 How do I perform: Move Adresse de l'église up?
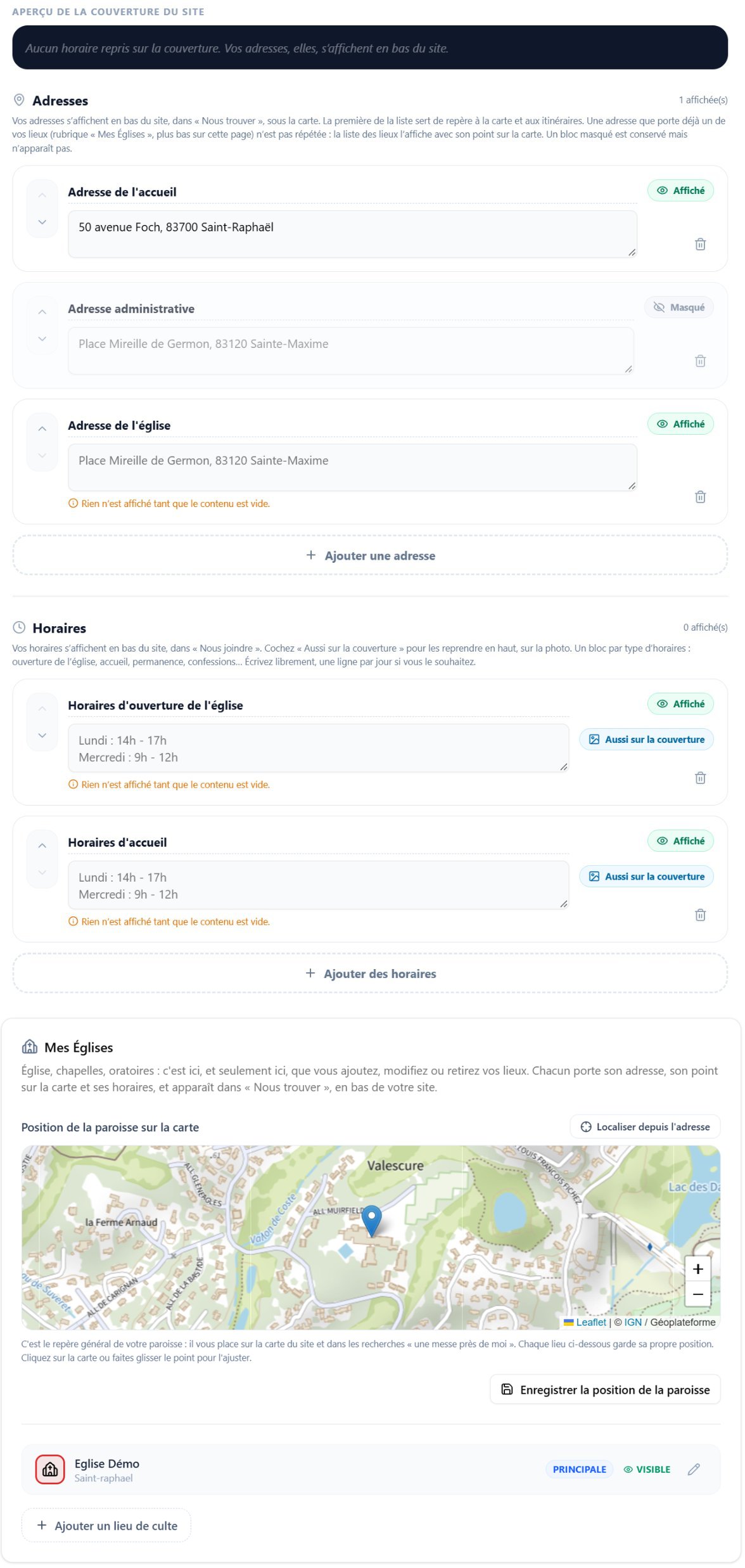click(42, 430)
